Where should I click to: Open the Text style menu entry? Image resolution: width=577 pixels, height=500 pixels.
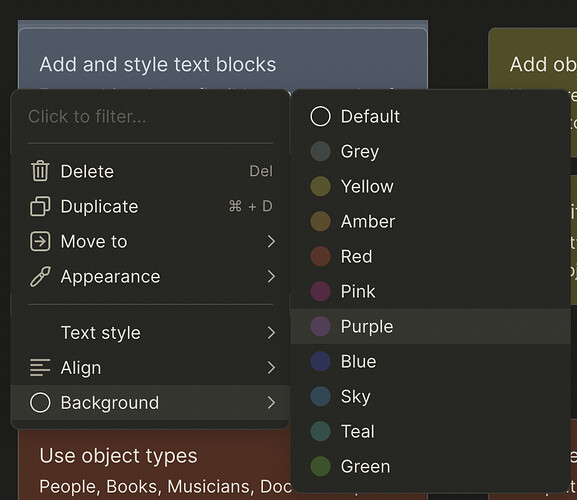click(x=150, y=333)
